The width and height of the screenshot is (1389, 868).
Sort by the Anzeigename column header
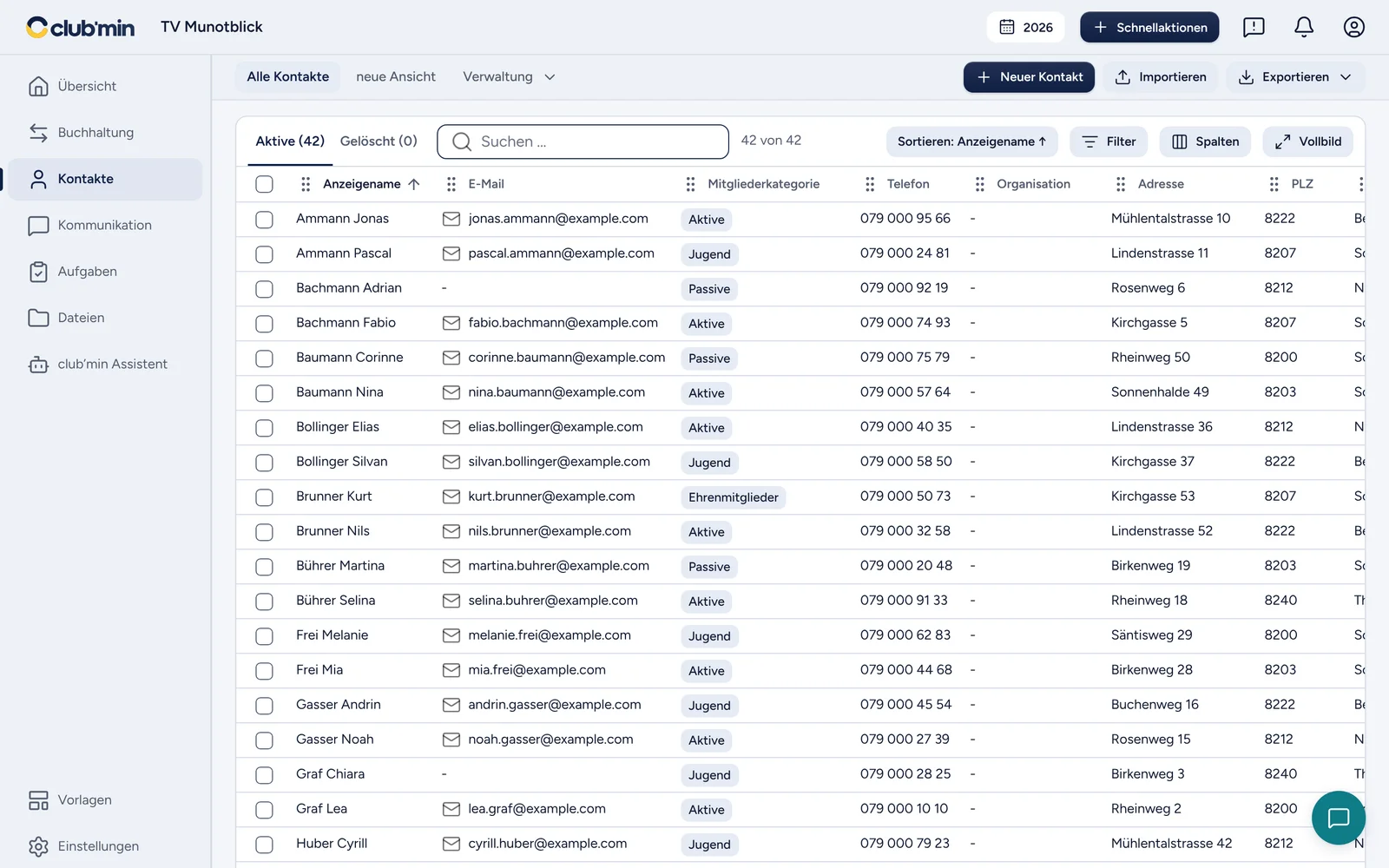pyautogui.click(x=371, y=184)
